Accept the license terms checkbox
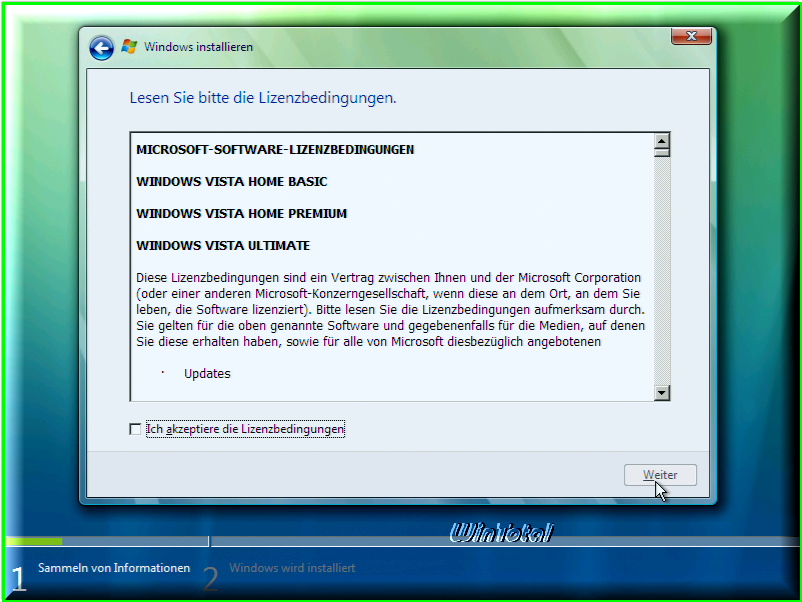802x602 pixels. [135, 429]
